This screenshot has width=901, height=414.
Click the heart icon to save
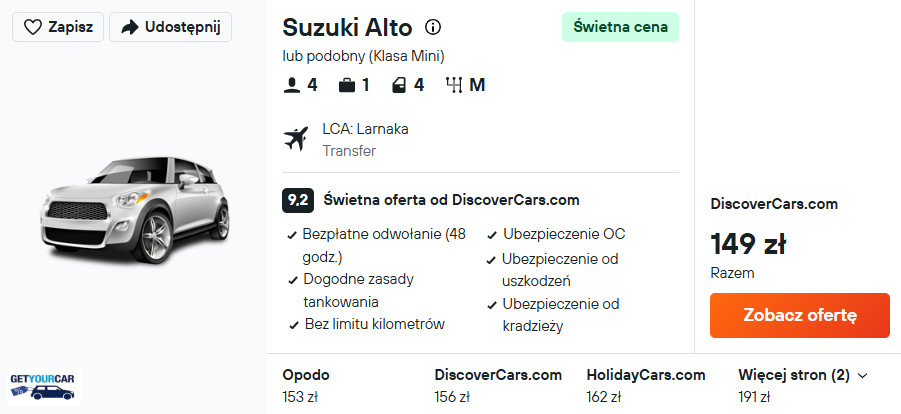(x=33, y=27)
